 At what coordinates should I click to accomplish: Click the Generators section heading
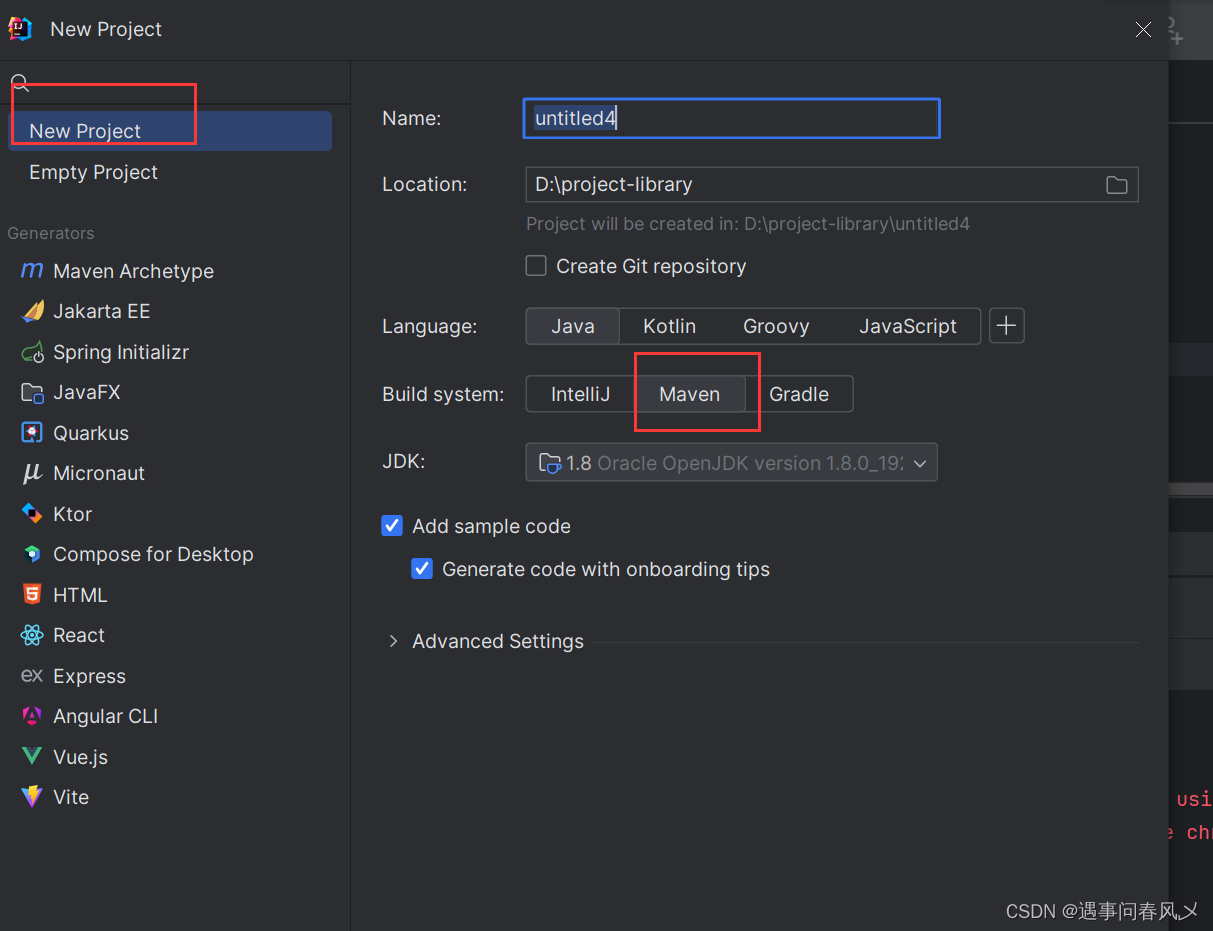coord(51,233)
